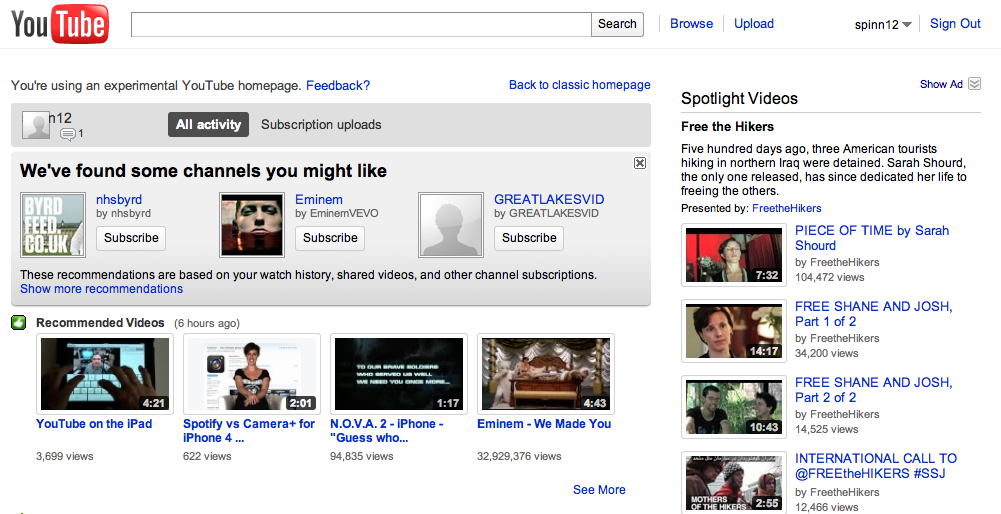
Task: Play FREE SHANE AND JOSH Part 1 thumbnail
Action: (x=734, y=331)
